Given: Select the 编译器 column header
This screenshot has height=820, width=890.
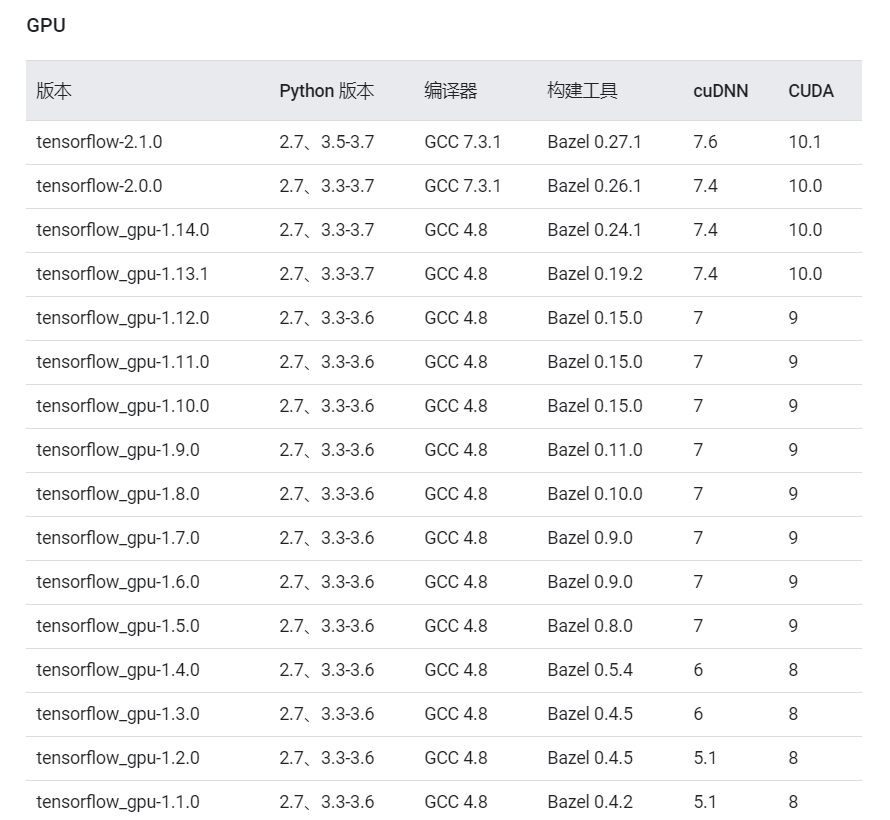Looking at the screenshot, I should point(451,91).
